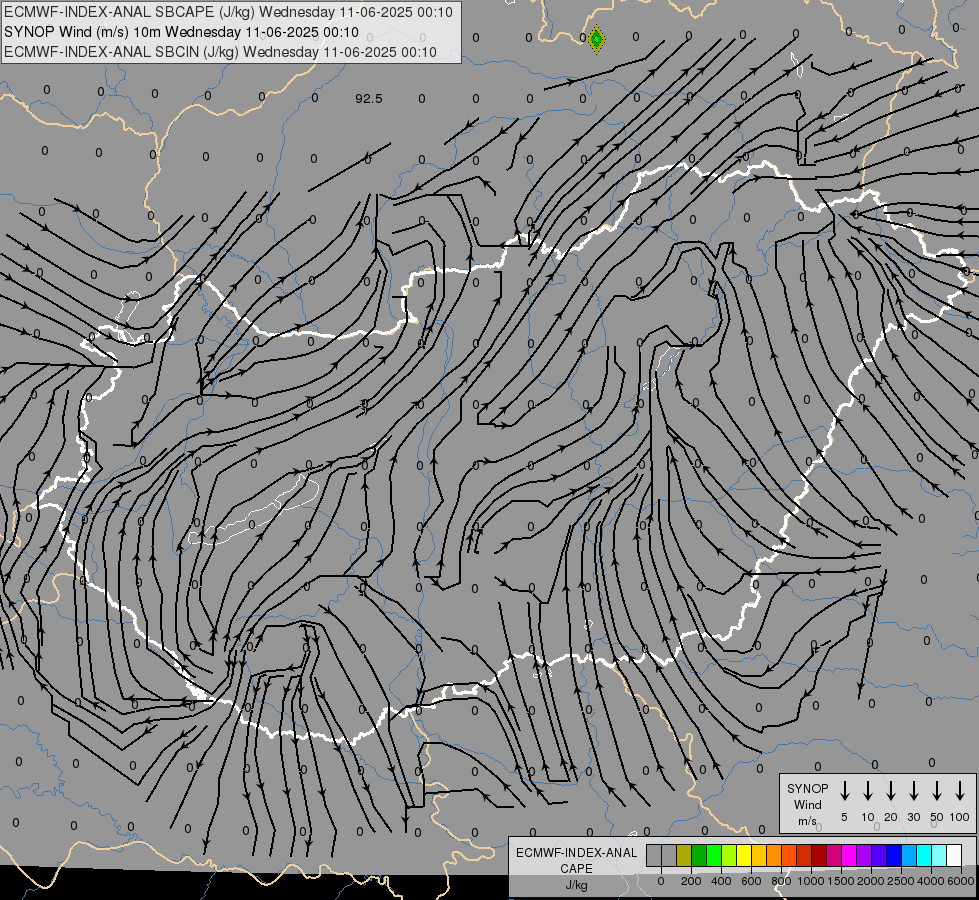The width and height of the screenshot is (979, 900).
Task: Click the SYNOP label in wind legend
Action: (807, 788)
